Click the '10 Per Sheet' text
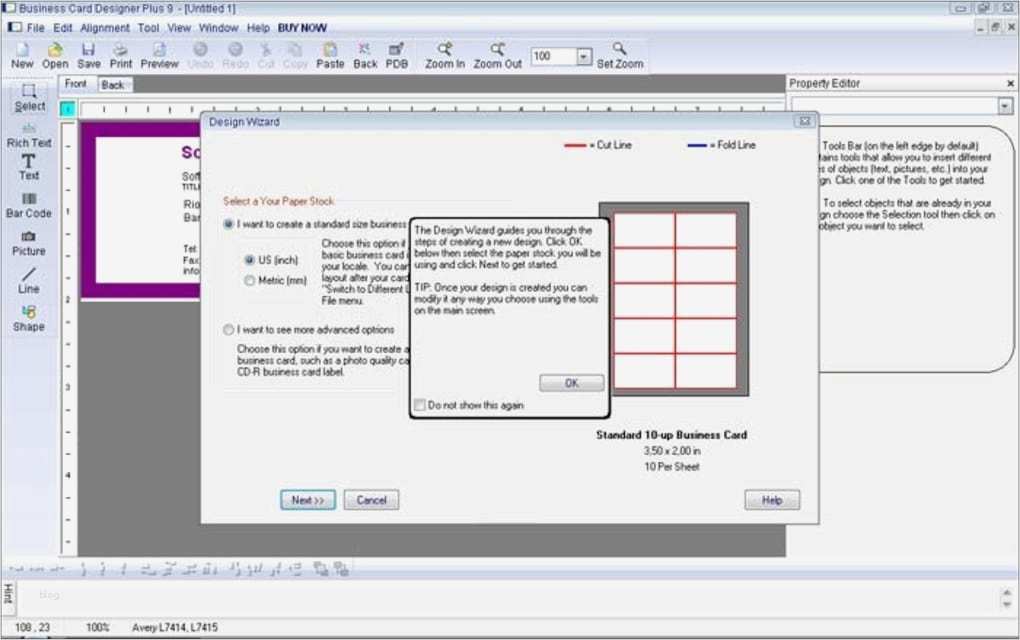 pyautogui.click(x=671, y=467)
